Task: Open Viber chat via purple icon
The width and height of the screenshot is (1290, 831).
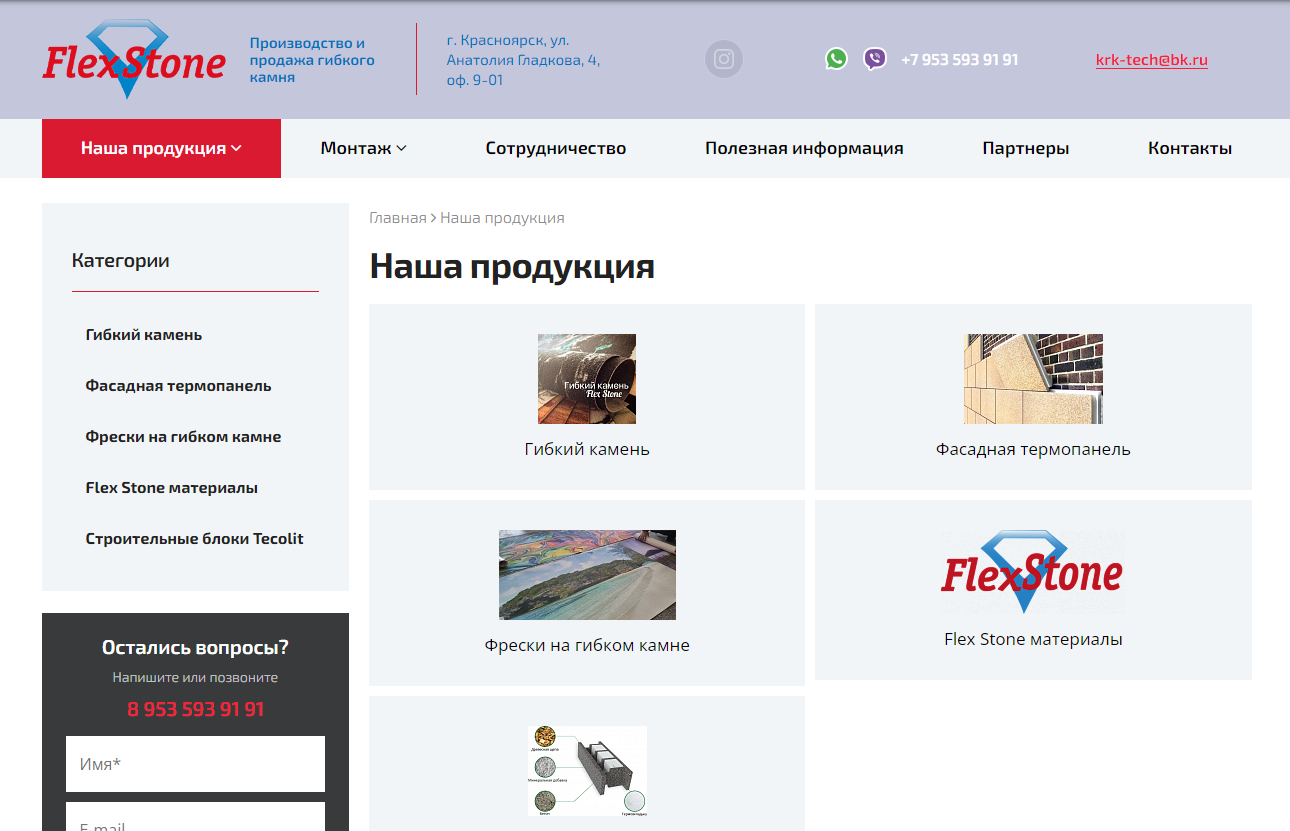Action: pos(875,59)
